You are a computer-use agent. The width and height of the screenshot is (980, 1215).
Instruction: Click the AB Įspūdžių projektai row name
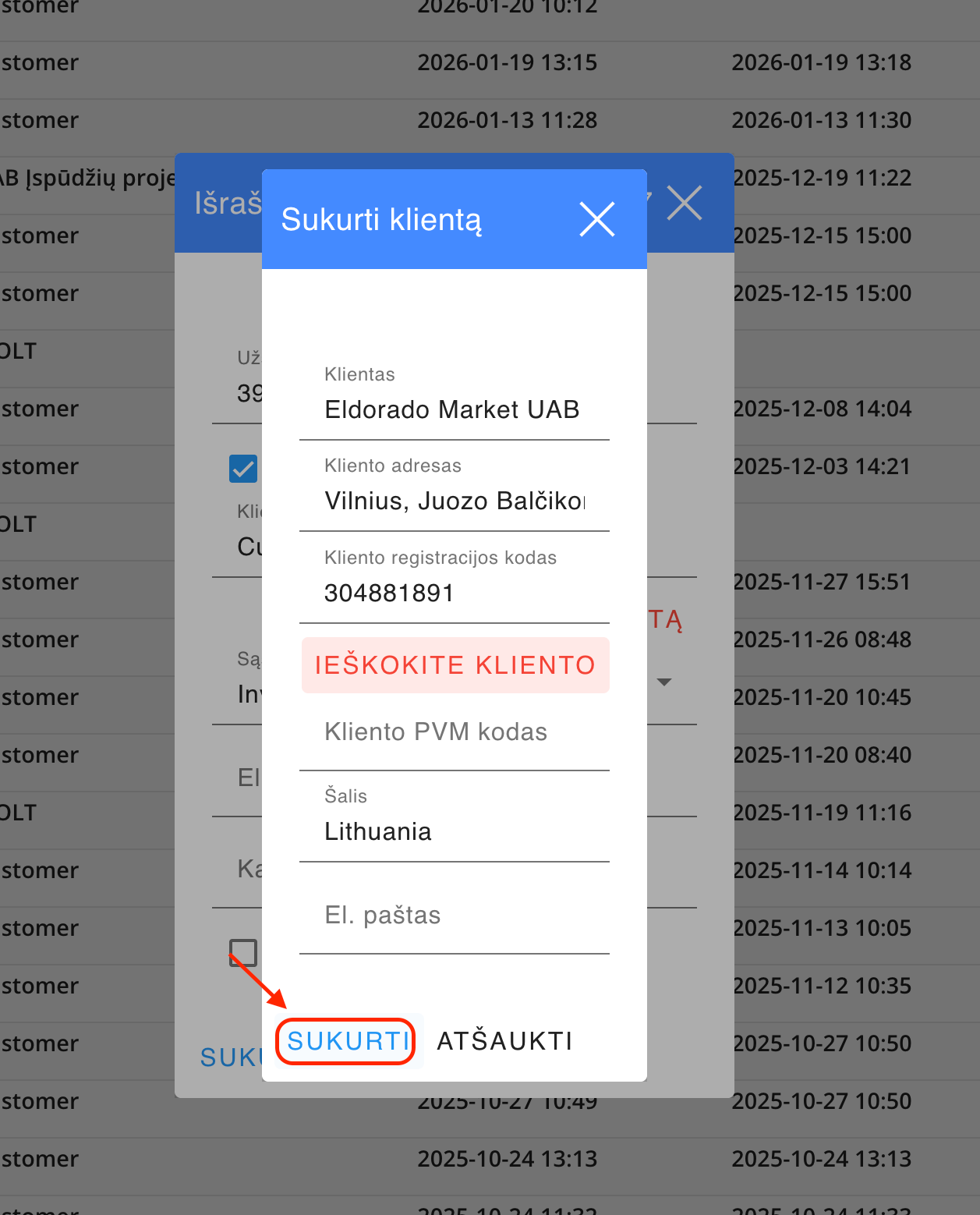(x=86, y=178)
